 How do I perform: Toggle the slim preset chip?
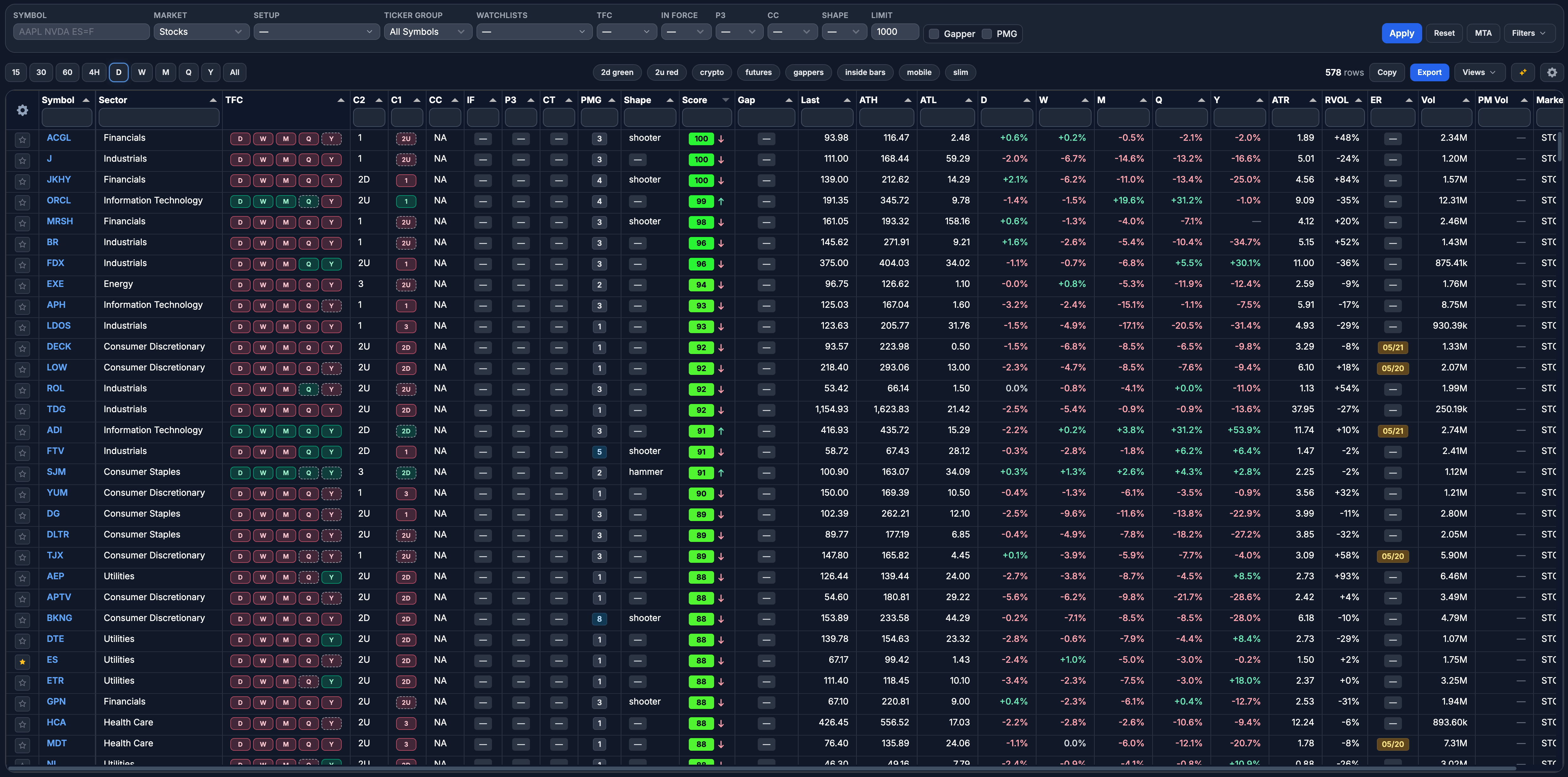pos(960,72)
